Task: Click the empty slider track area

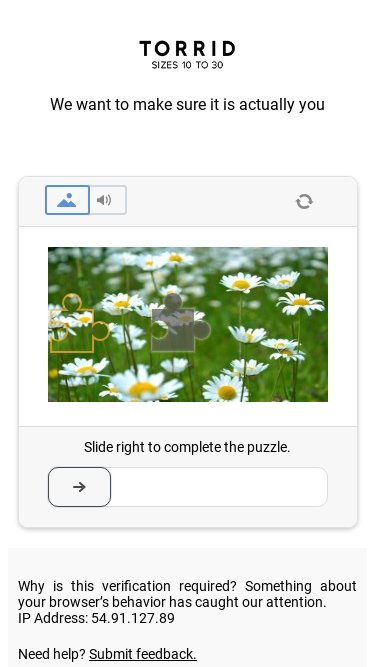Action: click(x=219, y=487)
